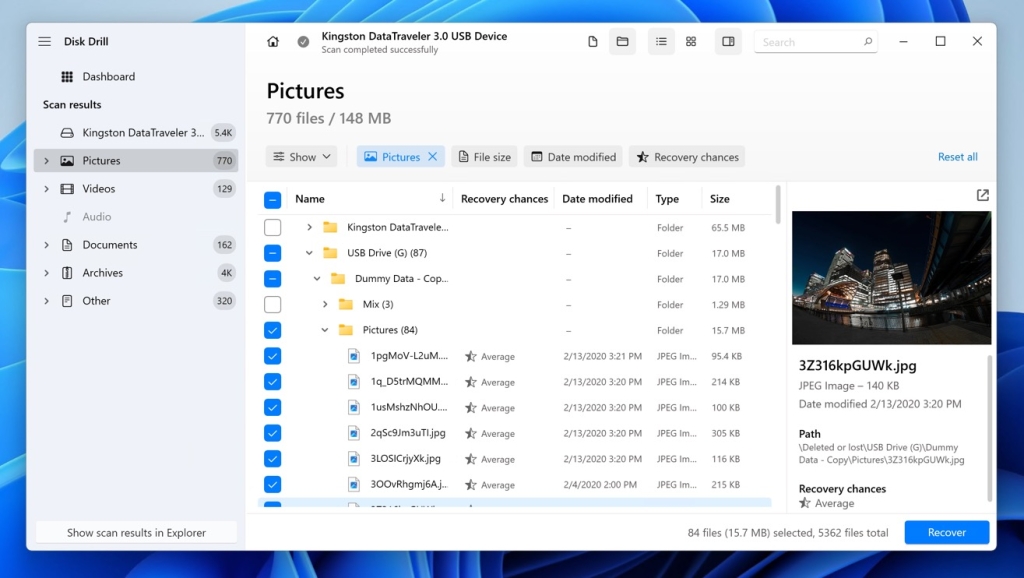Screen dimensions: 1024x578
Task: Deselect the 1pgMoV-L2uM image checkbox
Action: pos(272,355)
